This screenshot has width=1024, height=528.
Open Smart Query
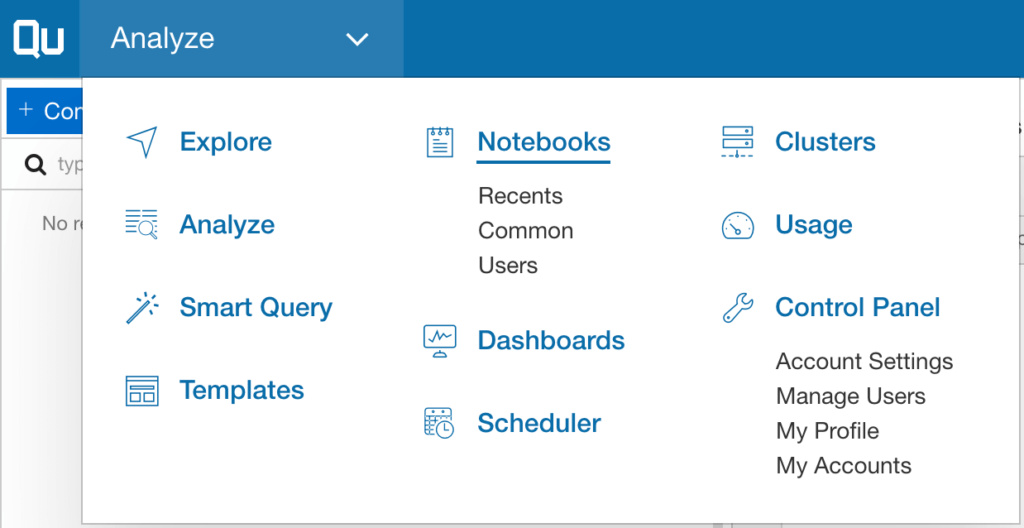[256, 307]
